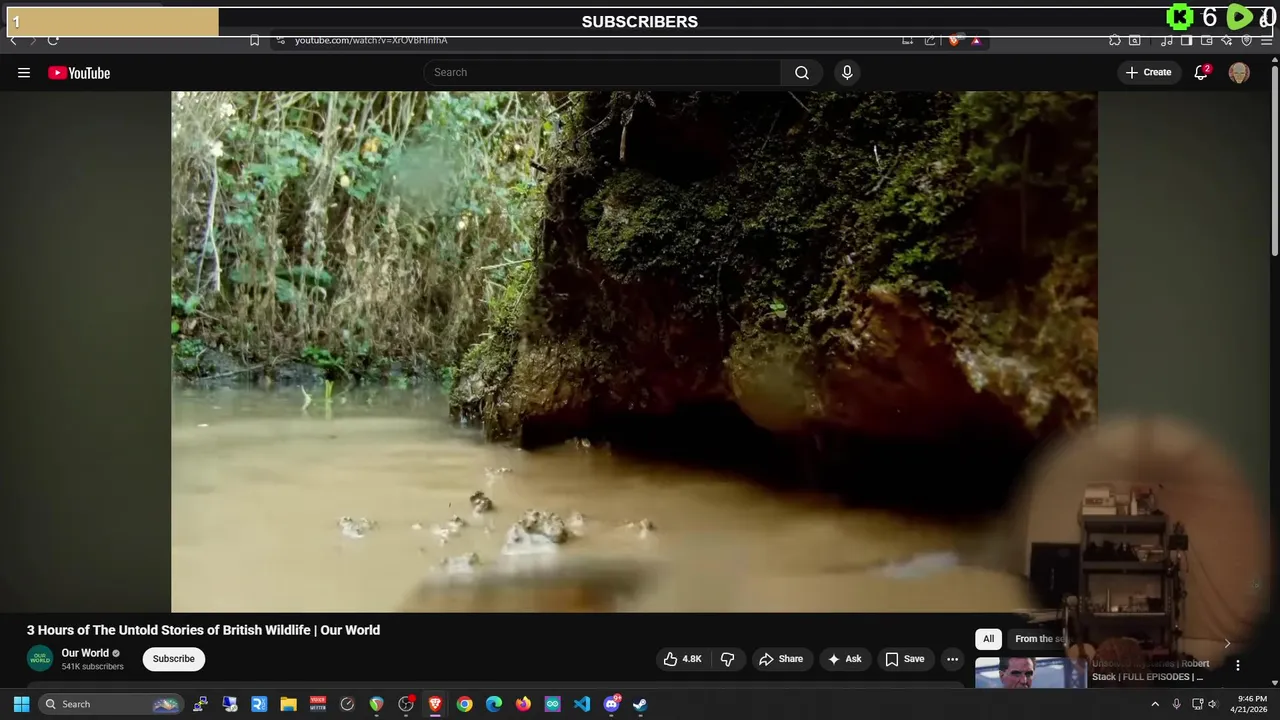Open File Explorer from the taskbar
This screenshot has height=720, width=1280.
288,704
